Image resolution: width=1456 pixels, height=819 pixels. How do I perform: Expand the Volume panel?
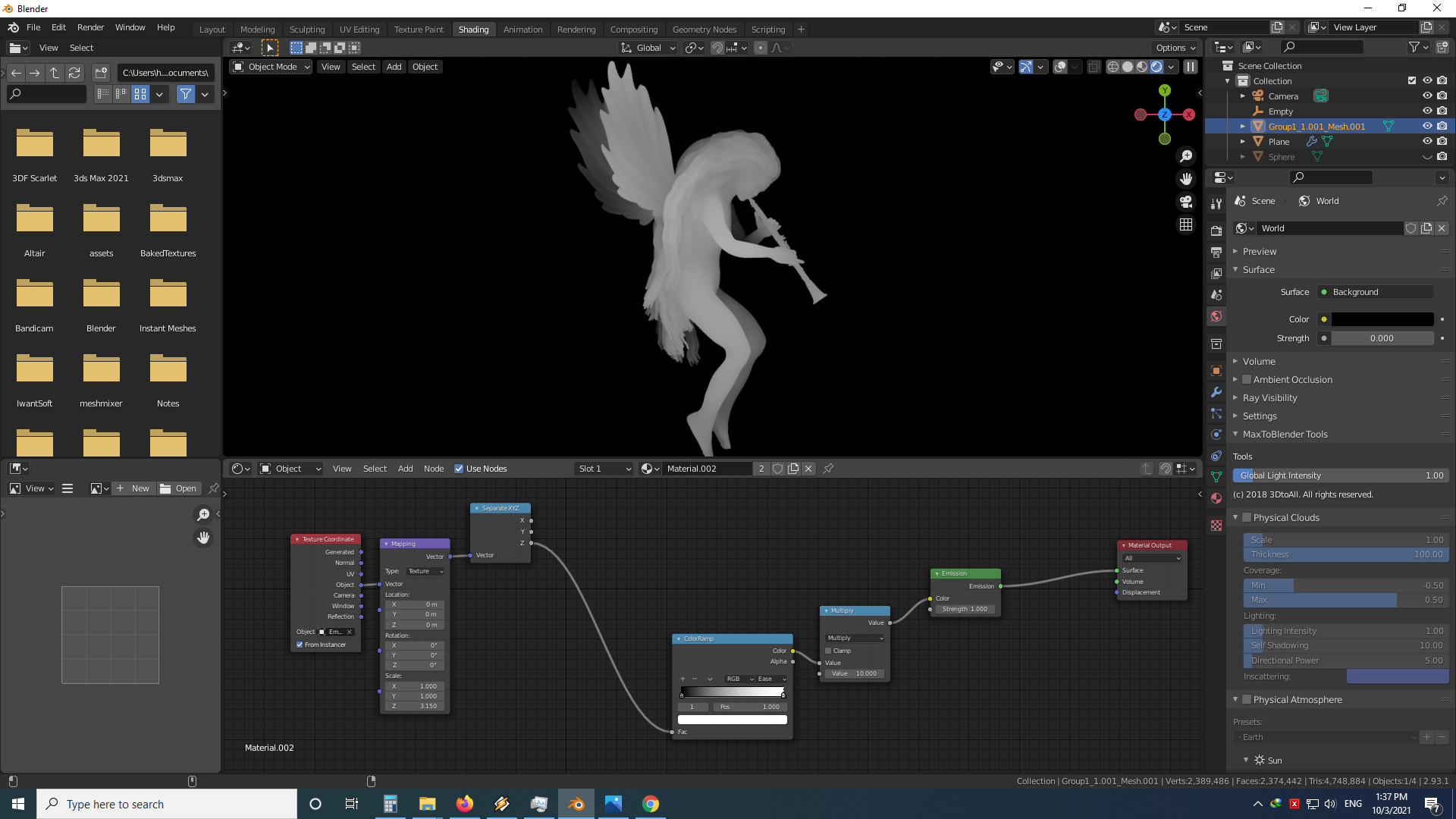click(x=1259, y=362)
